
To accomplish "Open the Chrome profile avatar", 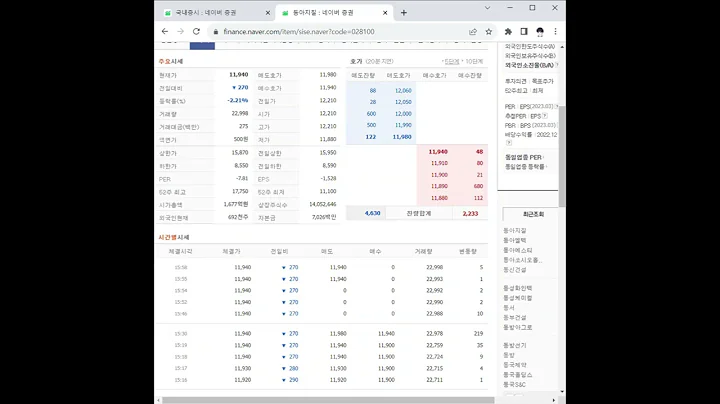I will [x=540, y=32].
